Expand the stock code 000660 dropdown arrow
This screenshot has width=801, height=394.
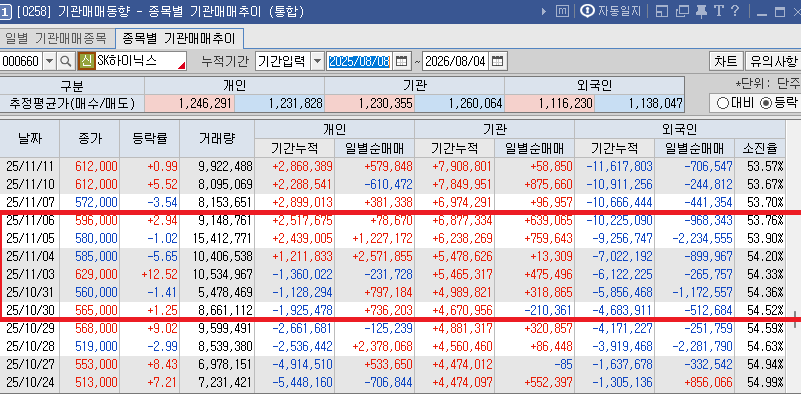point(49,62)
